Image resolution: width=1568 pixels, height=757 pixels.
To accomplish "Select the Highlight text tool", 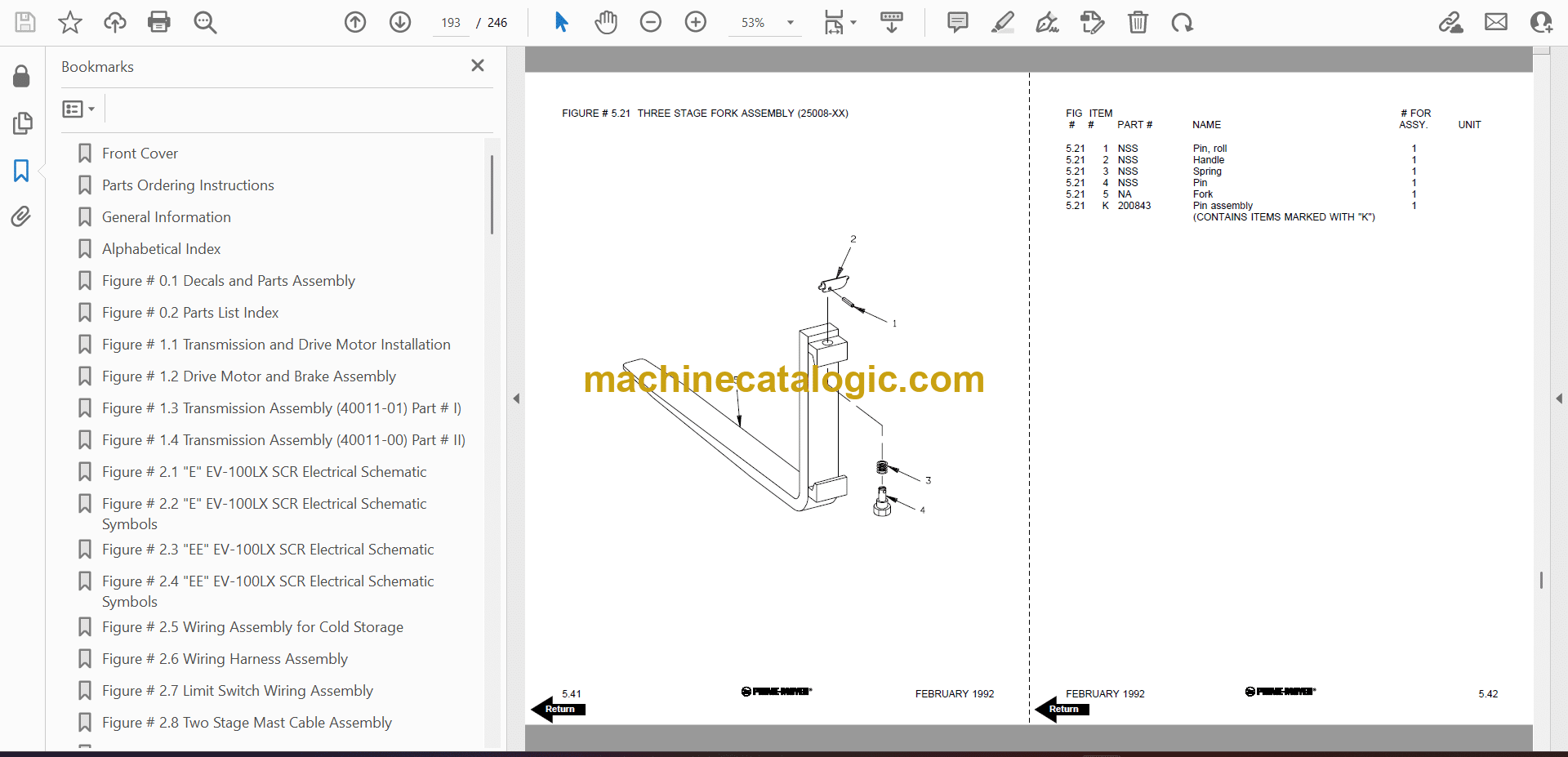I will point(1002,22).
